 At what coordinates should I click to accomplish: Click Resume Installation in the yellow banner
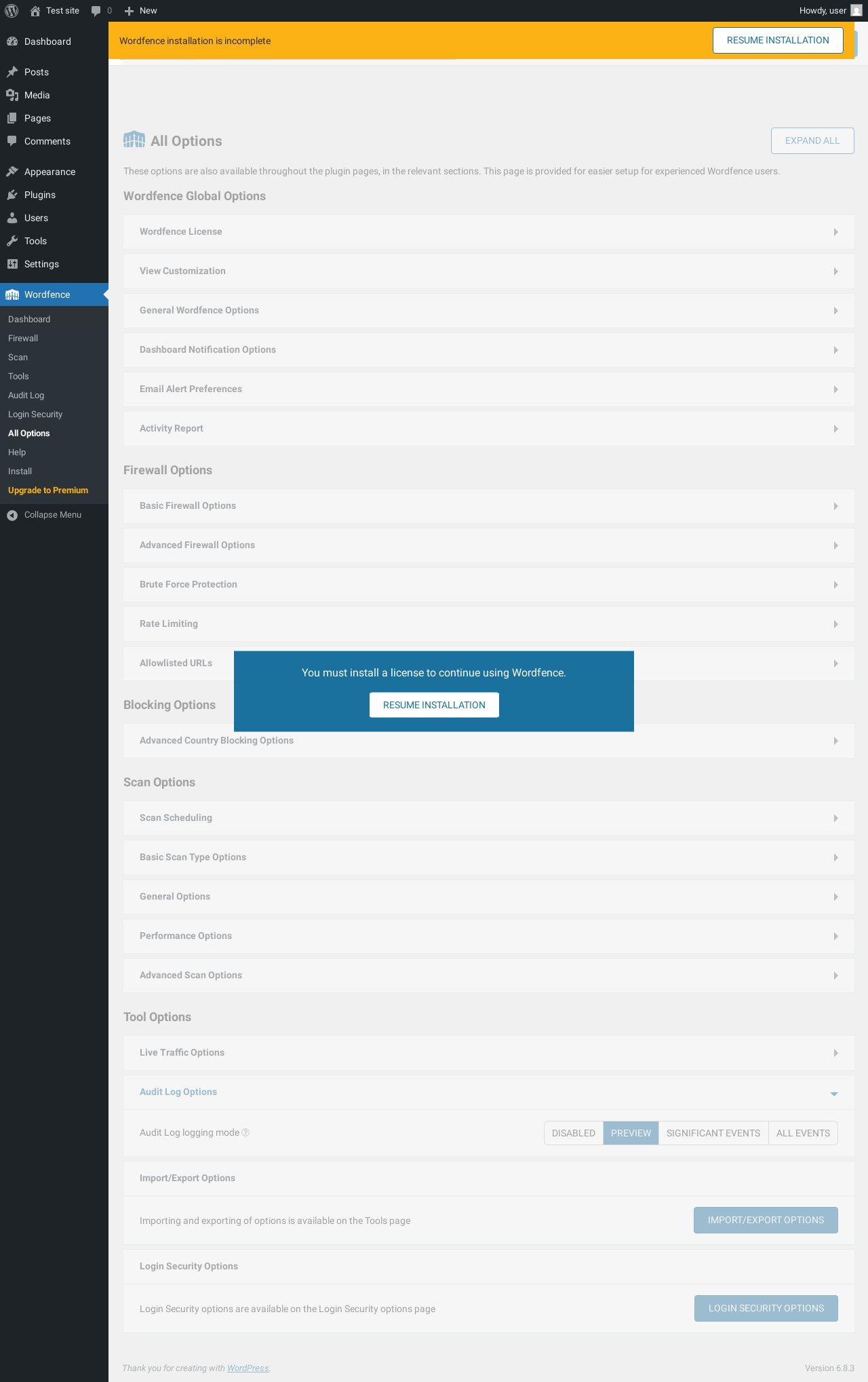coord(778,41)
